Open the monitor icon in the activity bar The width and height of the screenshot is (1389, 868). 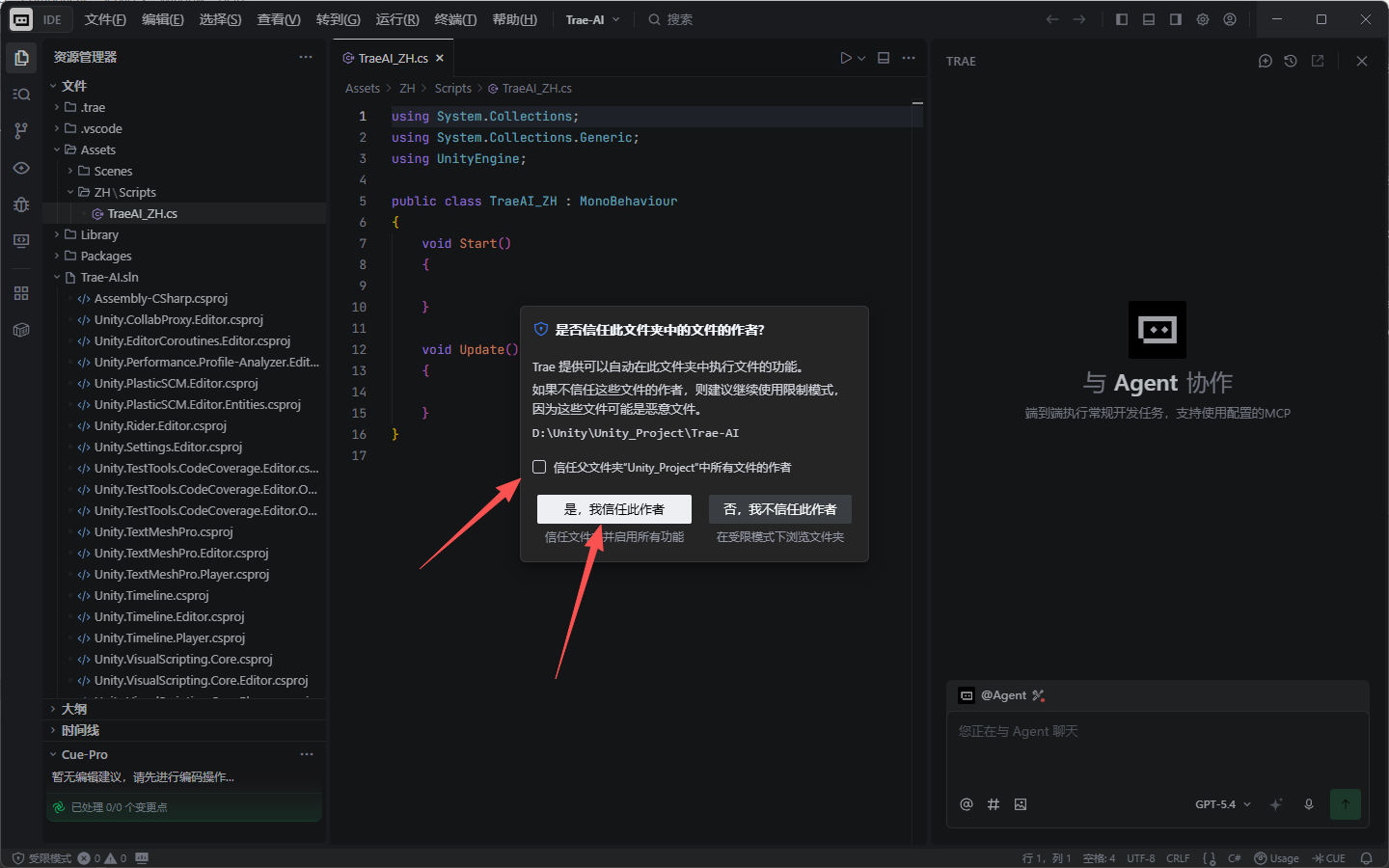tap(21, 241)
